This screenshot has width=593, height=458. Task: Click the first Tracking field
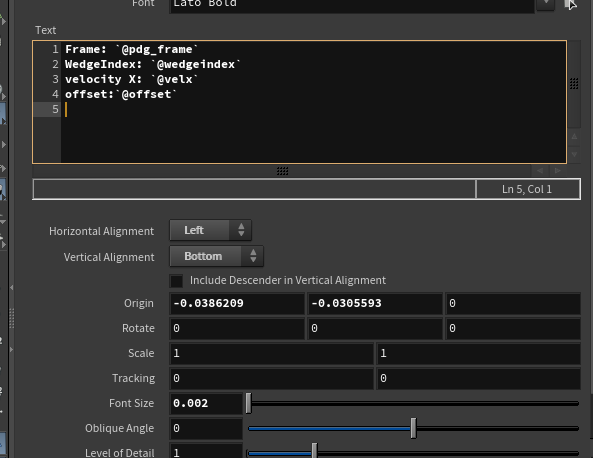point(271,378)
